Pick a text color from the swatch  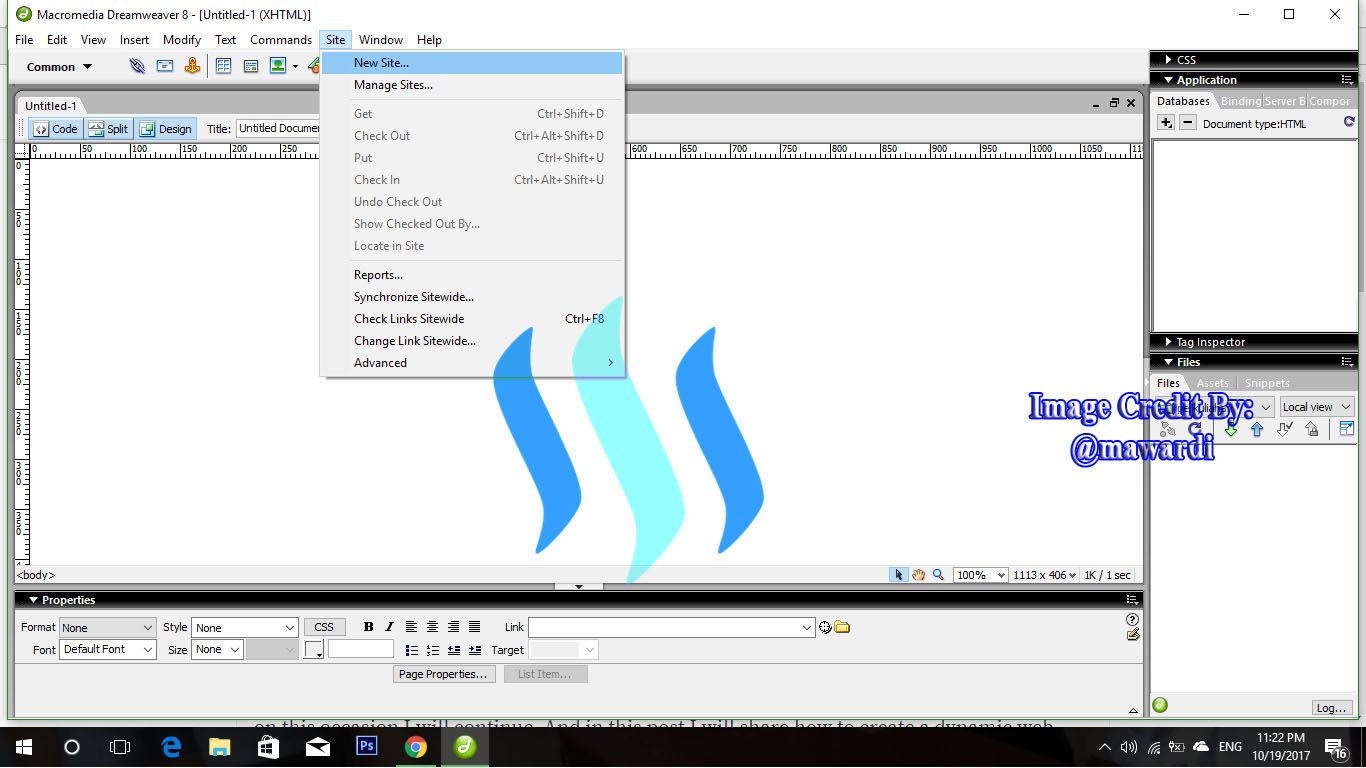click(314, 650)
